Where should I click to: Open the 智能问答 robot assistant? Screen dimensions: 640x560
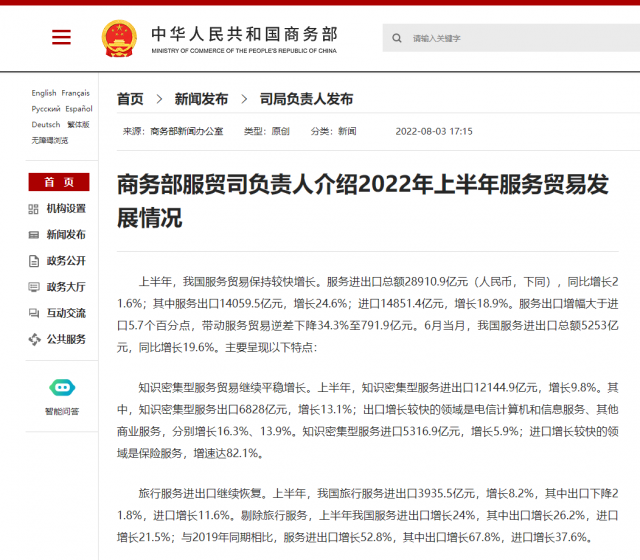(x=61, y=388)
